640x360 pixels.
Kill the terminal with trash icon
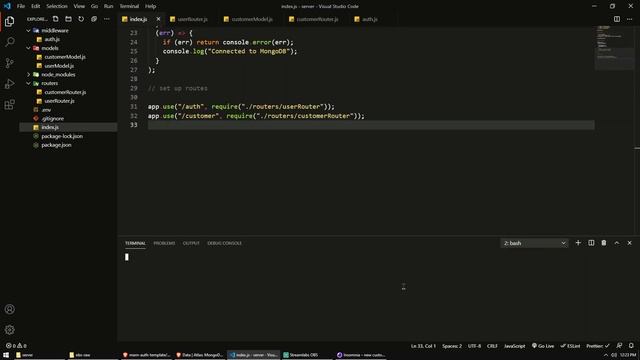pyautogui.click(x=604, y=243)
